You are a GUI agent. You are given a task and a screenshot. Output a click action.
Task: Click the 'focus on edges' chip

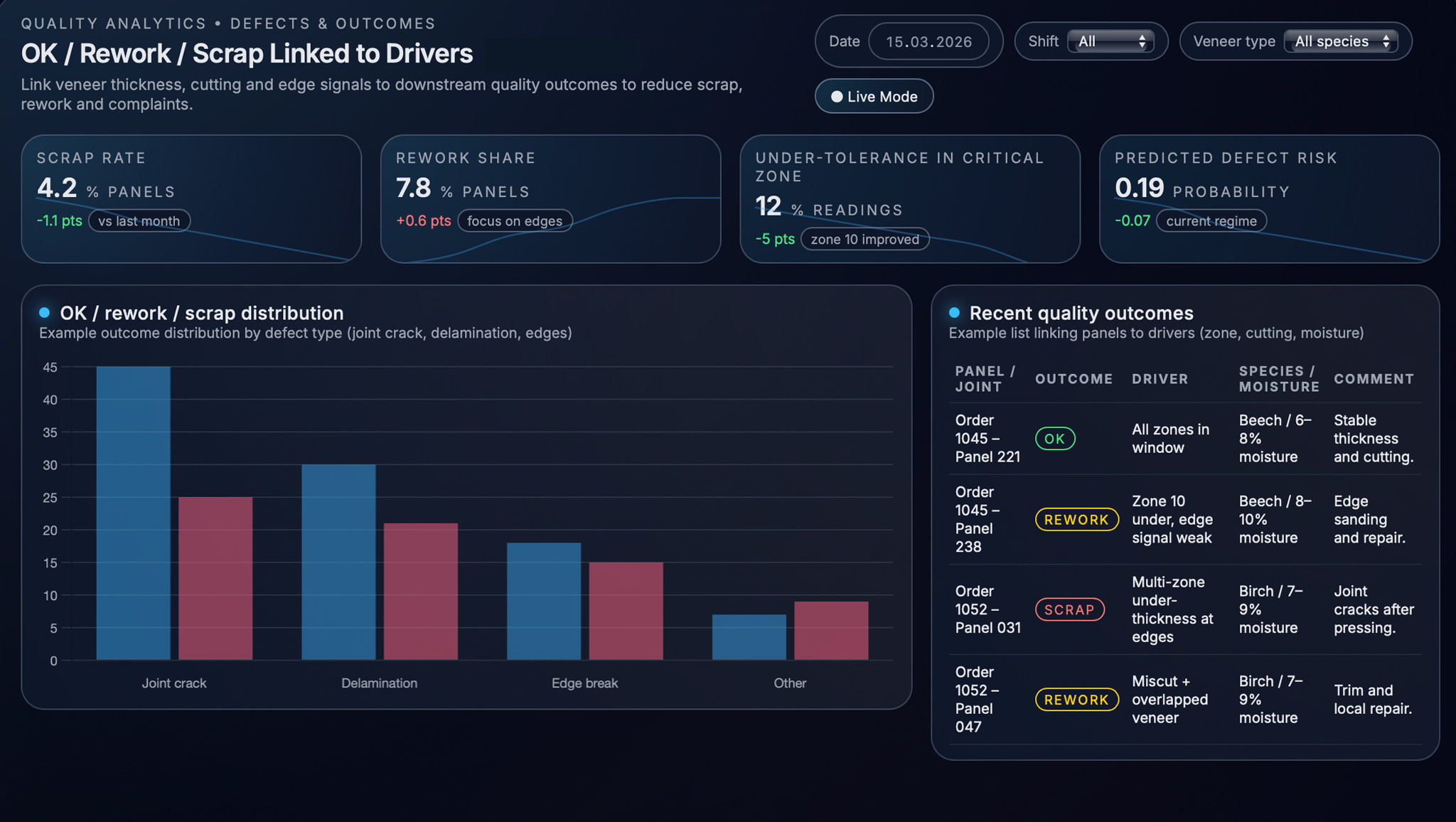pyautogui.click(x=515, y=221)
